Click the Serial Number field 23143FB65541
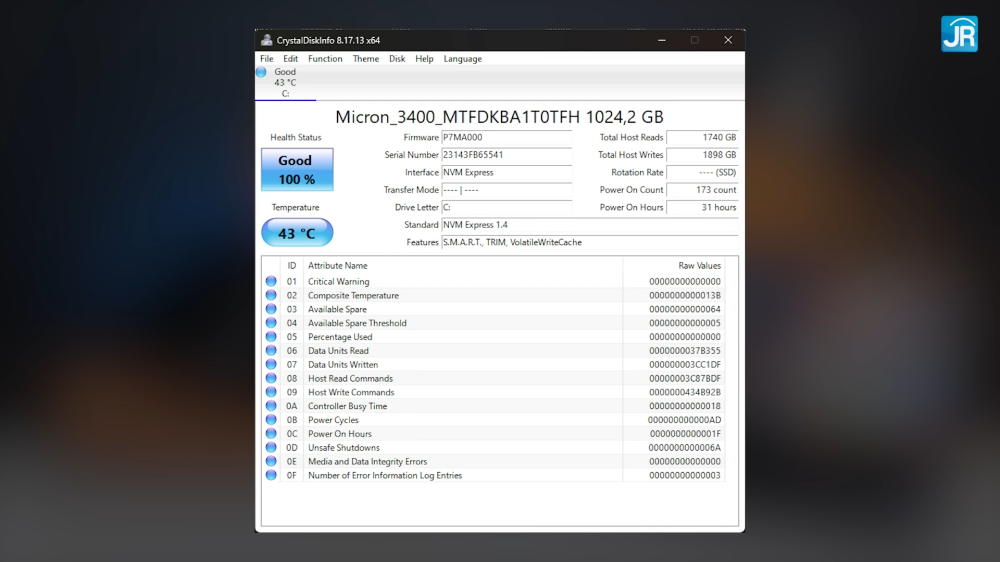This screenshot has width=1000, height=562. 507,155
